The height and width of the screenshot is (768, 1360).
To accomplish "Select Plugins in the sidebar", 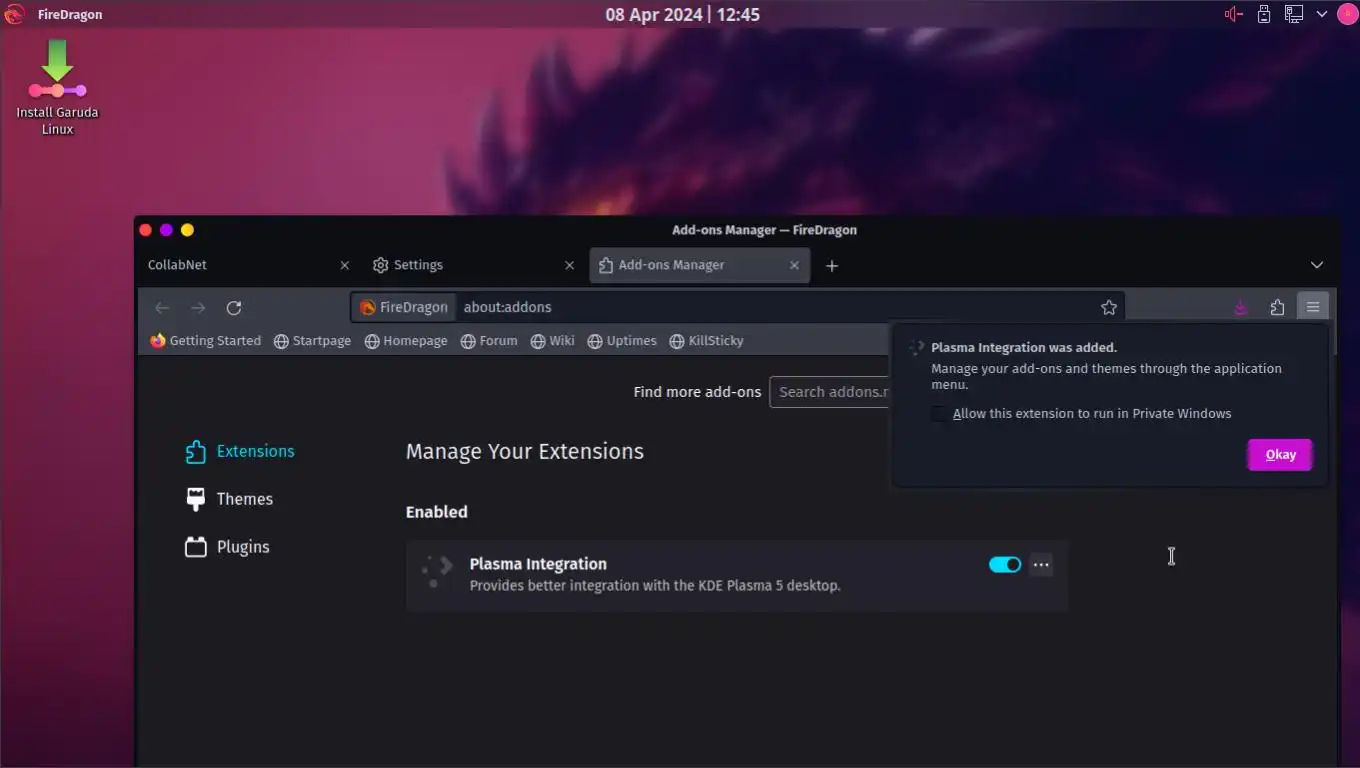I will click(x=228, y=547).
